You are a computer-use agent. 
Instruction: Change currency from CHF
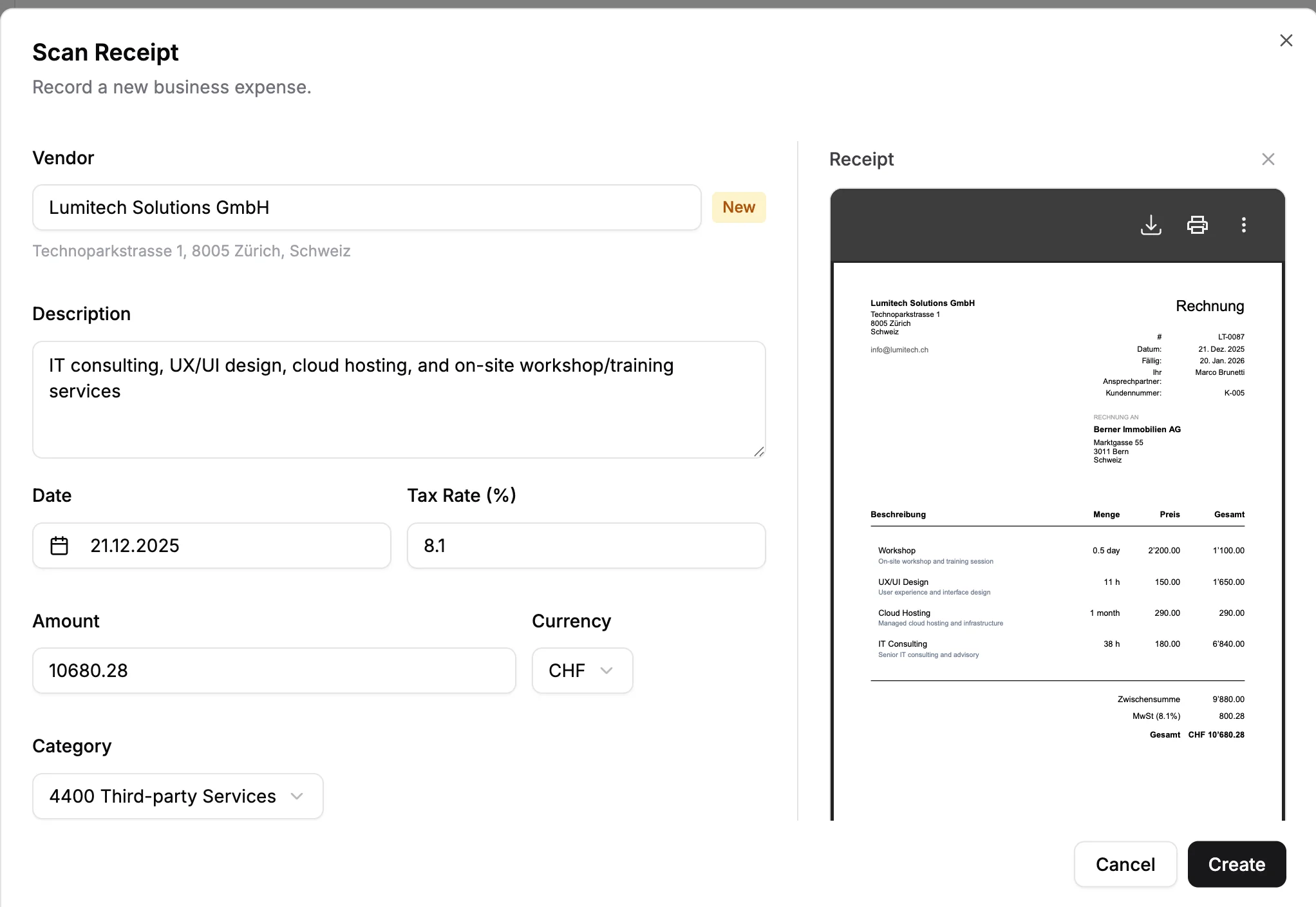coord(581,671)
